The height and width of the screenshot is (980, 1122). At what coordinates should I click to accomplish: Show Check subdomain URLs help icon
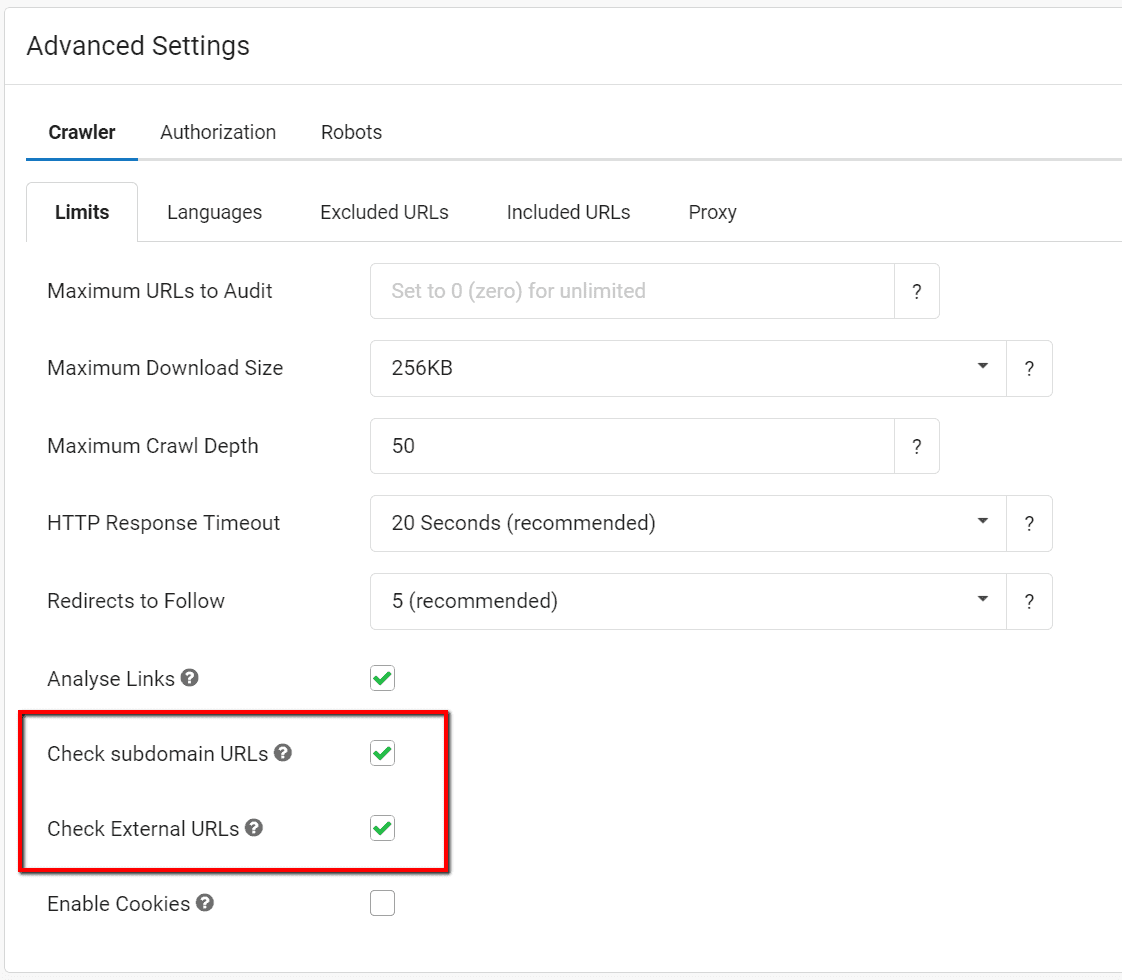283,753
